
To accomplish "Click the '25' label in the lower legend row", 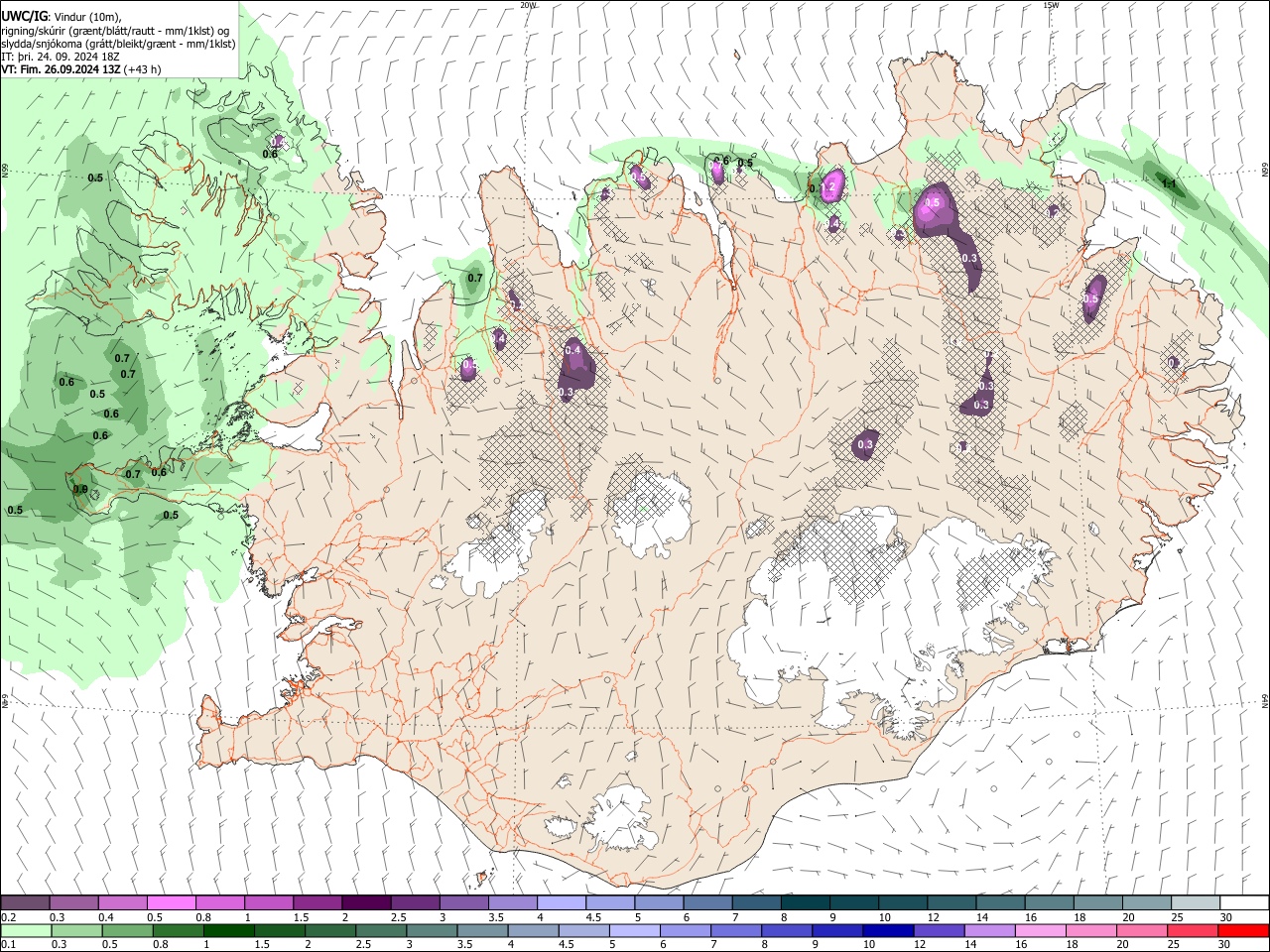I will [1176, 944].
